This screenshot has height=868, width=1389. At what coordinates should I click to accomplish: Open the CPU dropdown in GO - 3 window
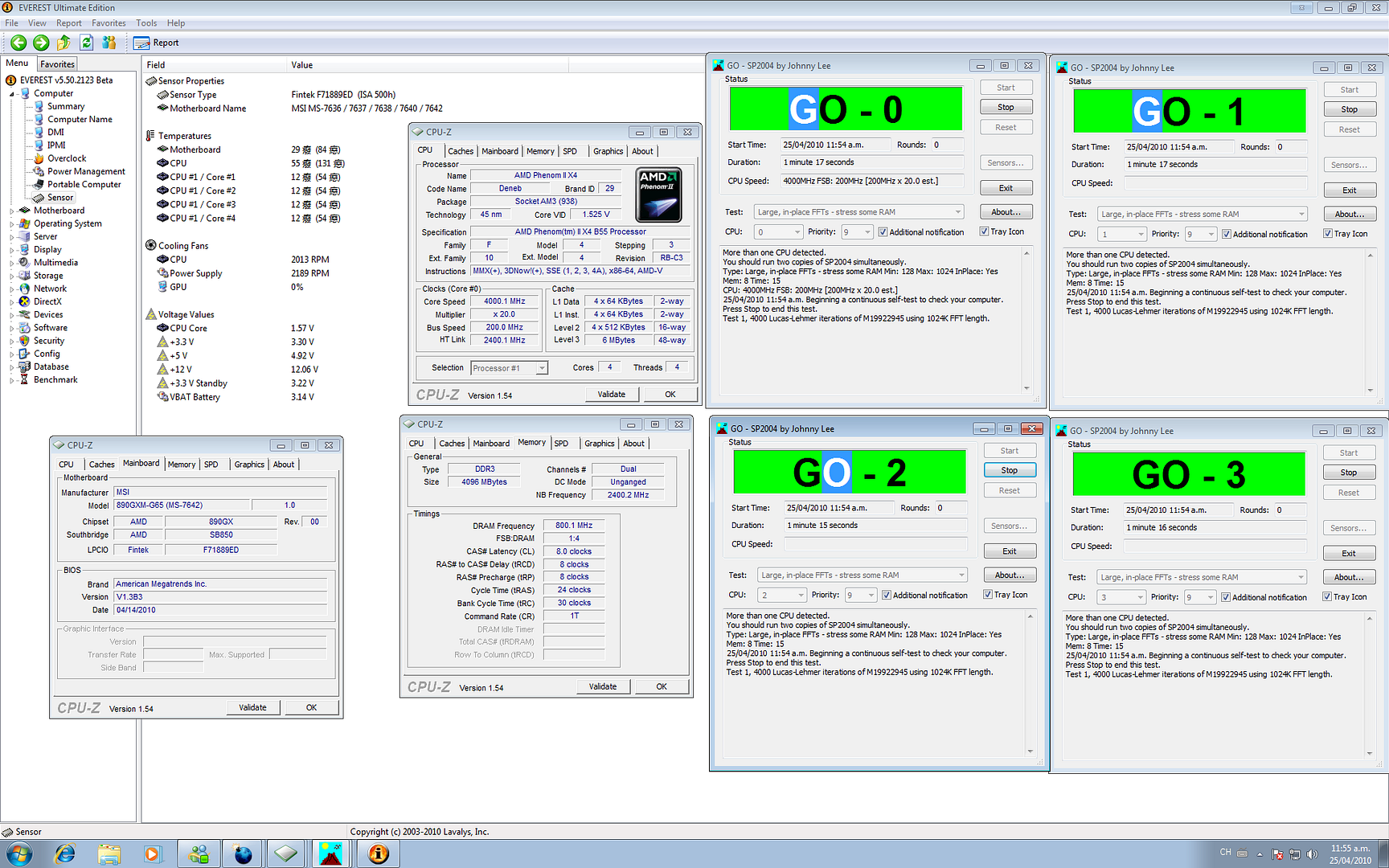(x=1121, y=597)
